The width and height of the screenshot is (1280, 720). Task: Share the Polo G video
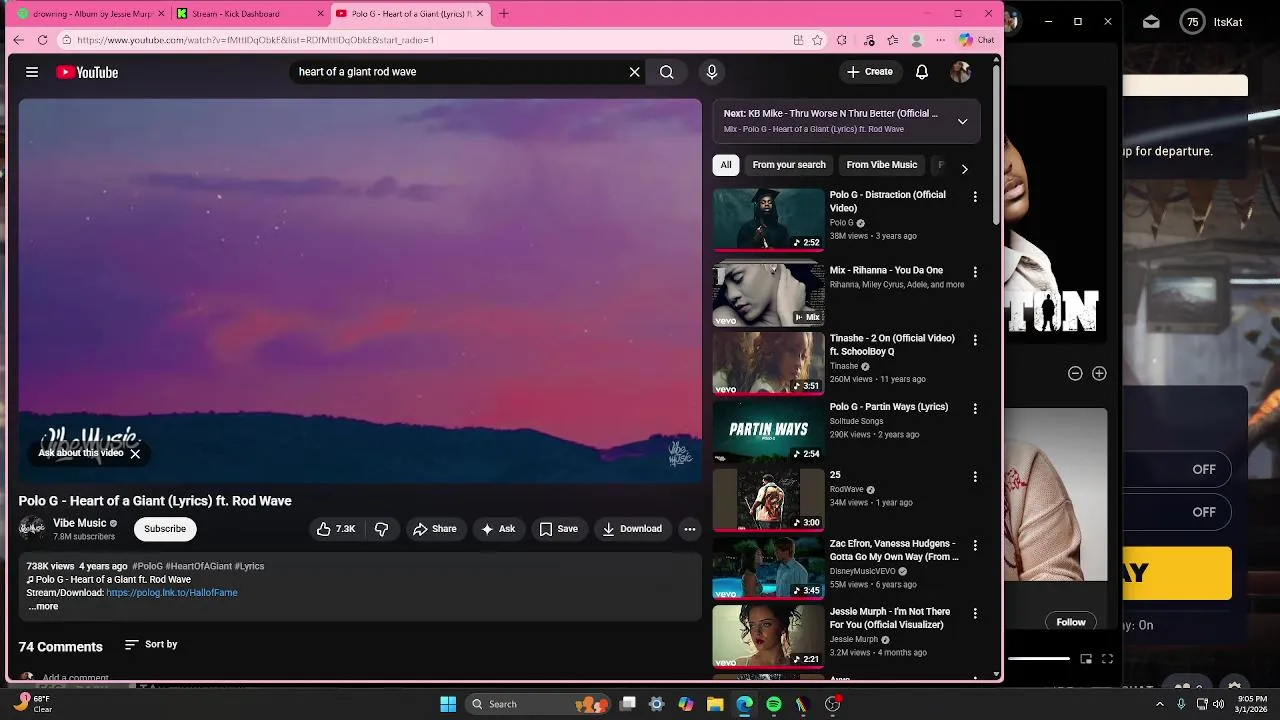435,529
